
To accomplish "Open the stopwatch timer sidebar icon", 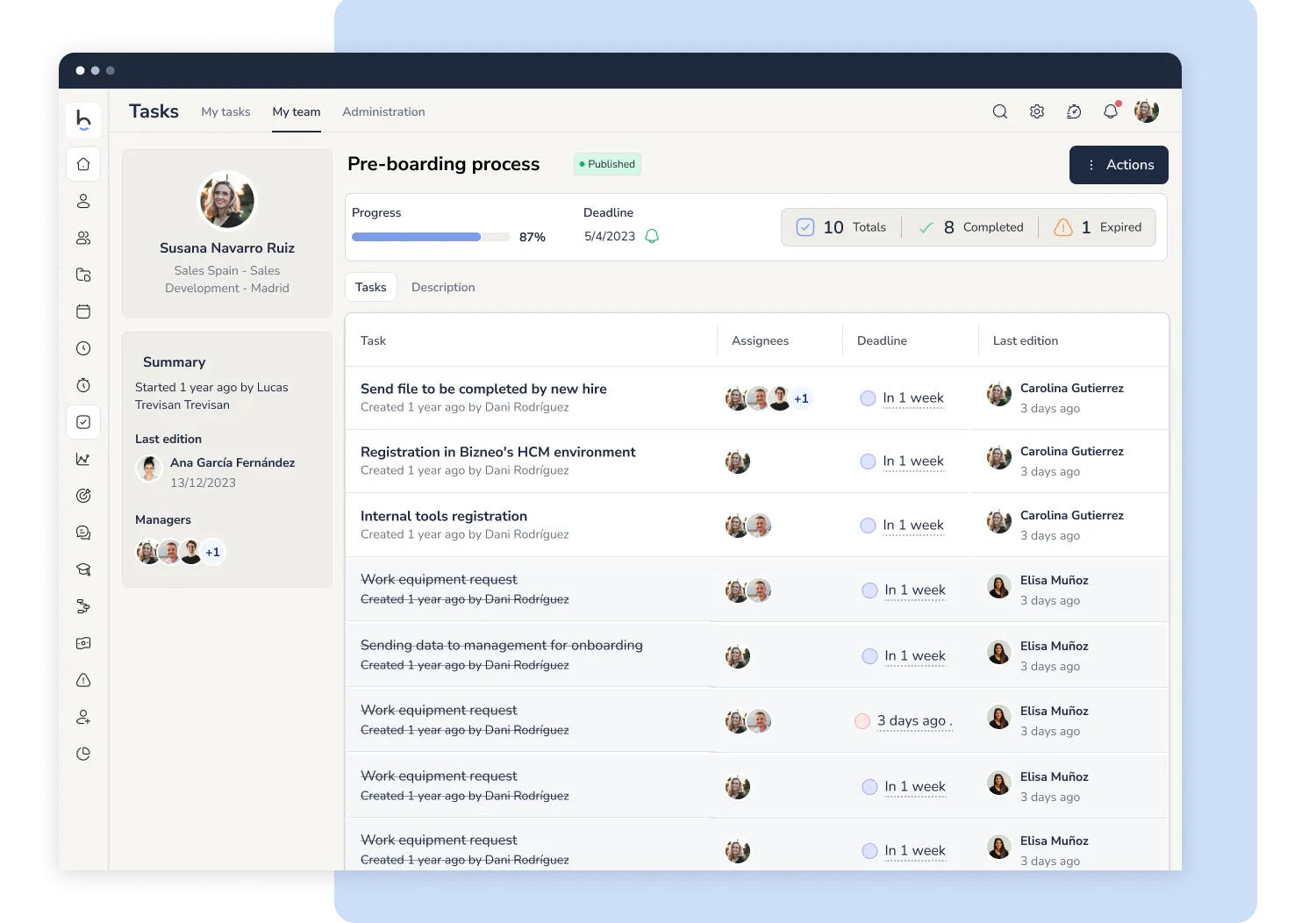I will (83, 385).
